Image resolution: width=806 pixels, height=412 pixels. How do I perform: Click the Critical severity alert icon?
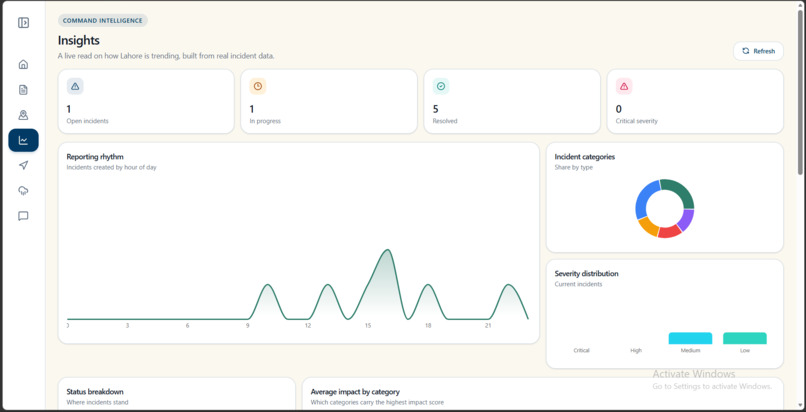pyautogui.click(x=624, y=86)
